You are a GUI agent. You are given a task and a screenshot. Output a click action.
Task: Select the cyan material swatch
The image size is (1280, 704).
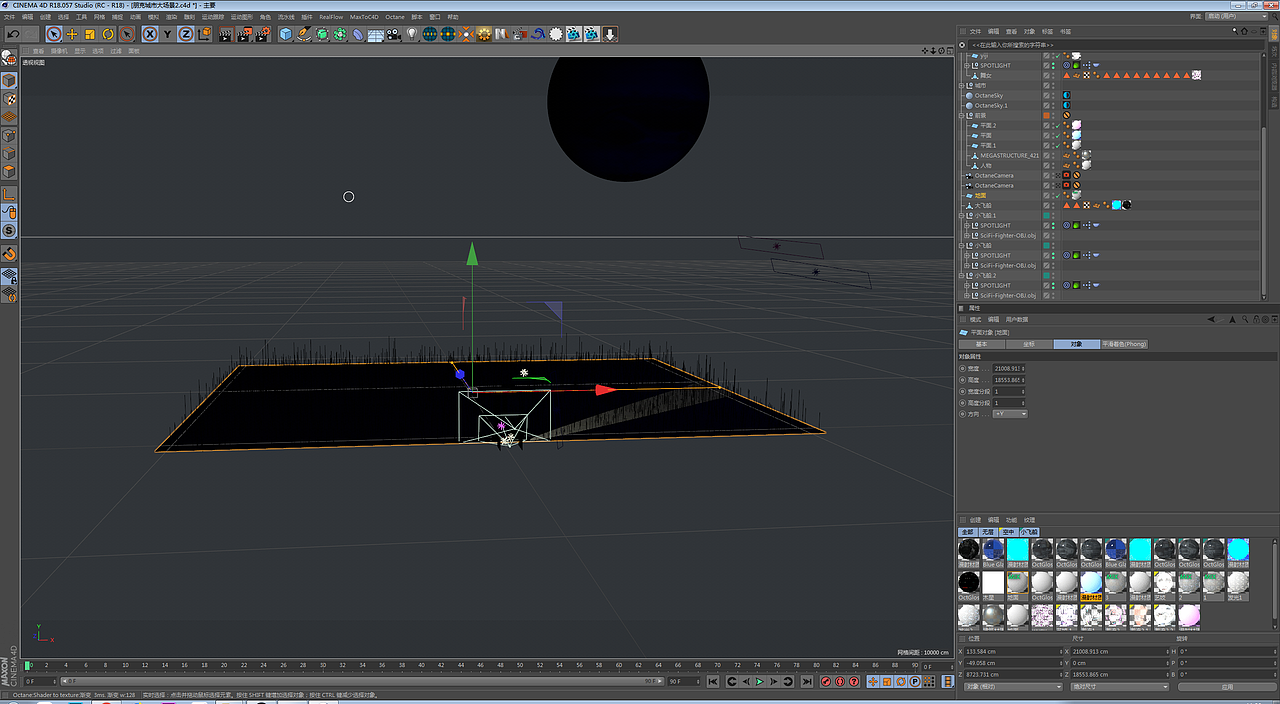pos(1018,550)
